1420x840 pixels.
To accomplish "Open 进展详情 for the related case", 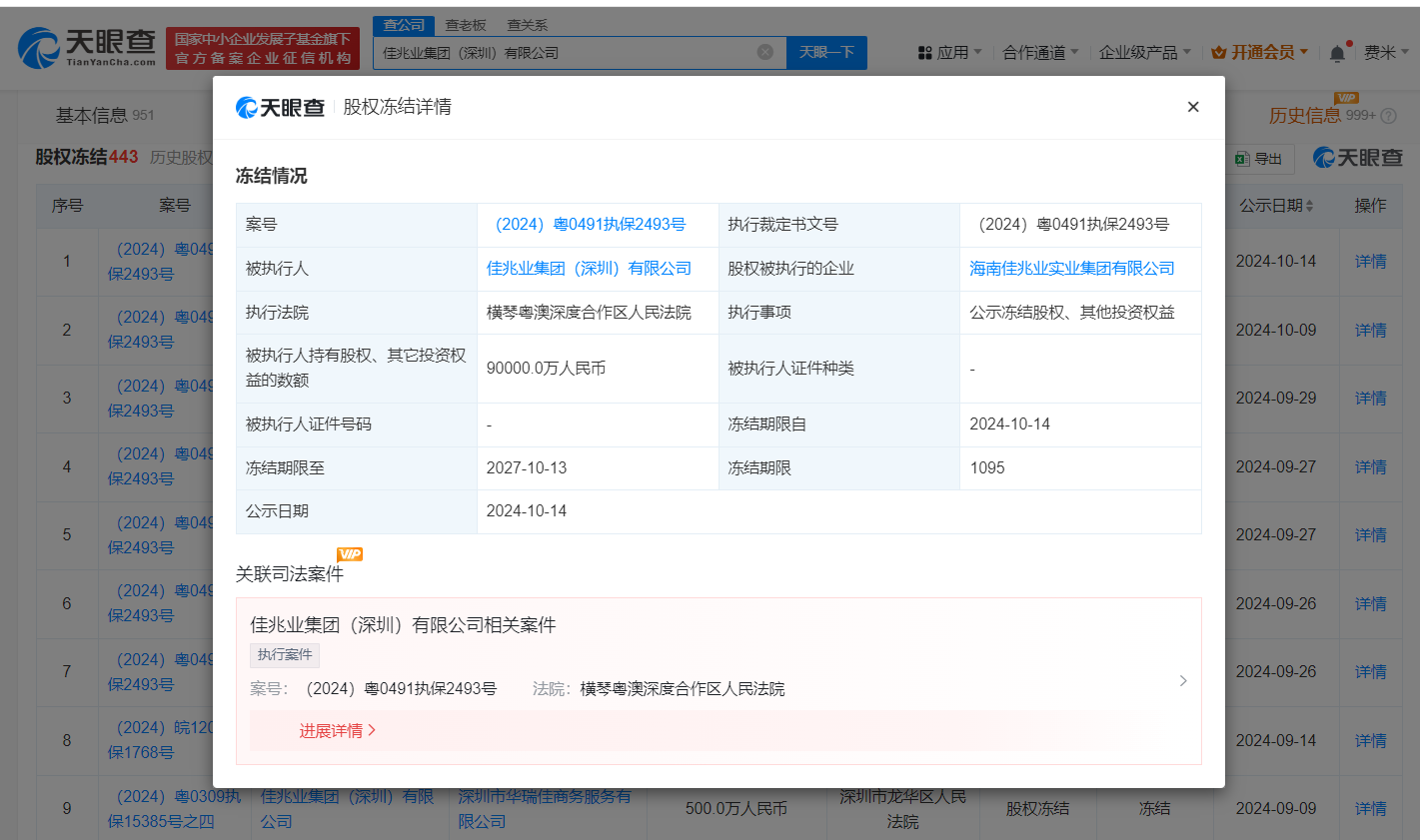I will 337,731.
